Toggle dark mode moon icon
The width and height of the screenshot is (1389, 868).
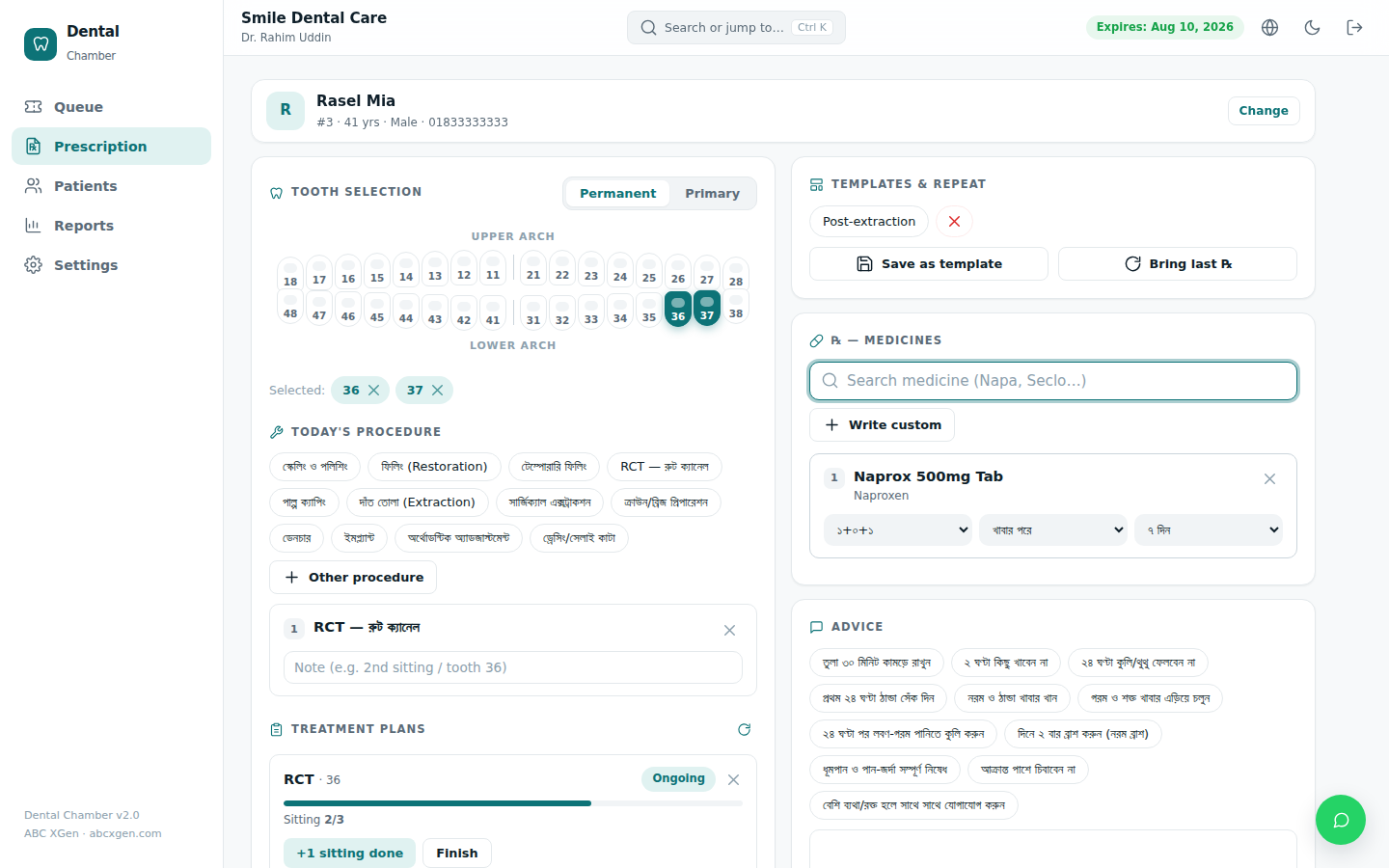tap(1313, 27)
